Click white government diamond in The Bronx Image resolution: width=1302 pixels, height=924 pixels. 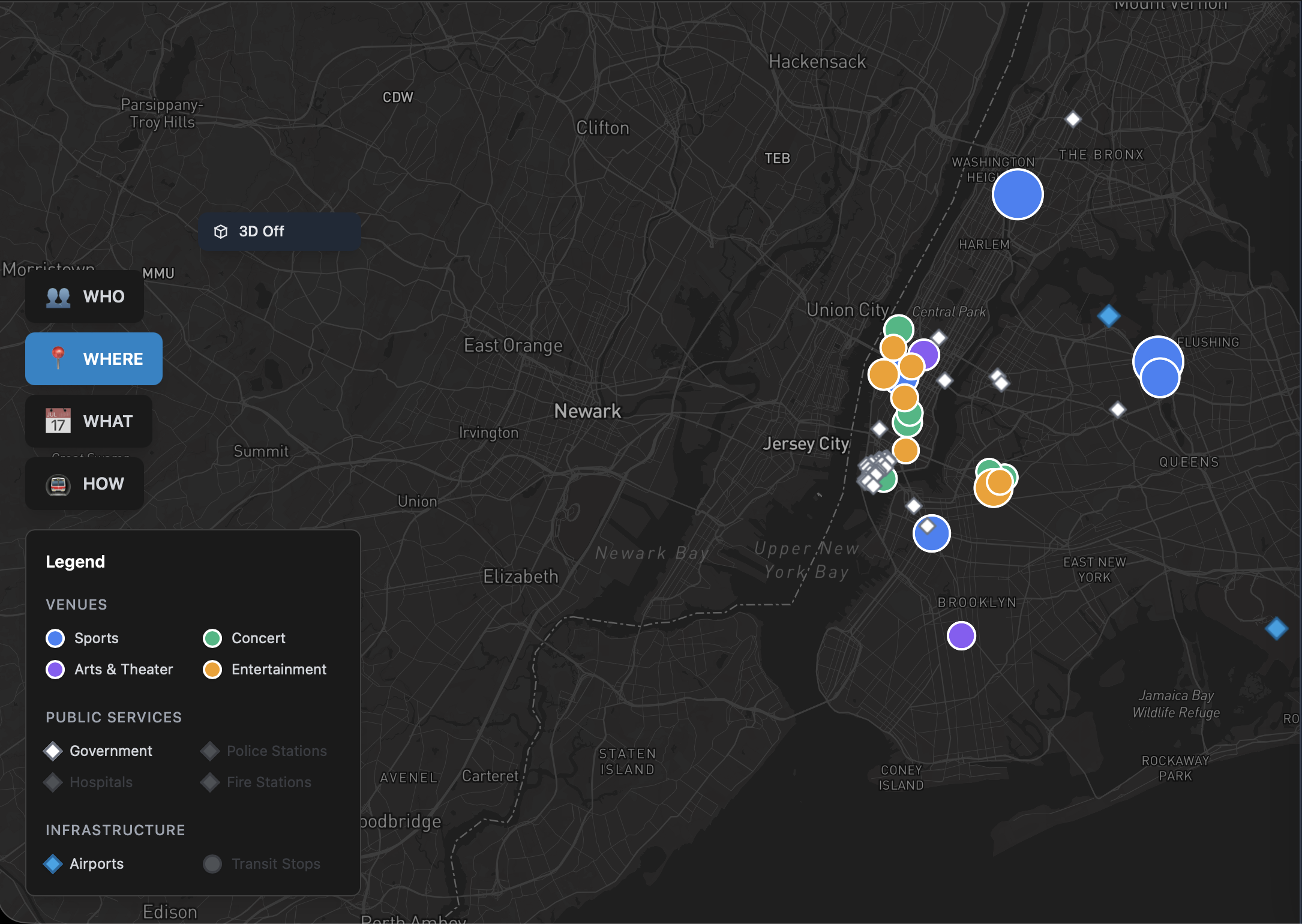click(x=1073, y=119)
